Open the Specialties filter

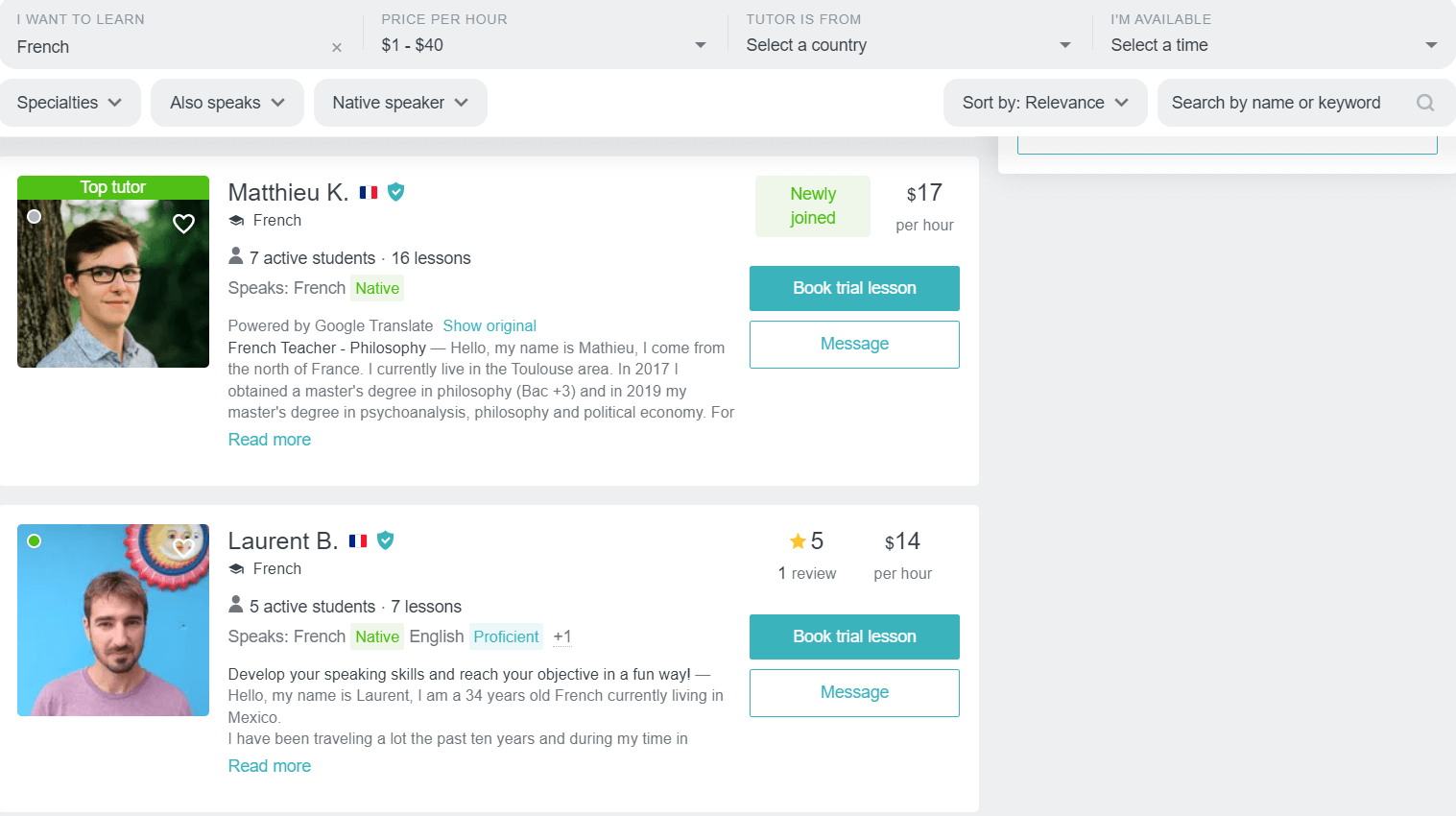pyautogui.click(x=70, y=102)
